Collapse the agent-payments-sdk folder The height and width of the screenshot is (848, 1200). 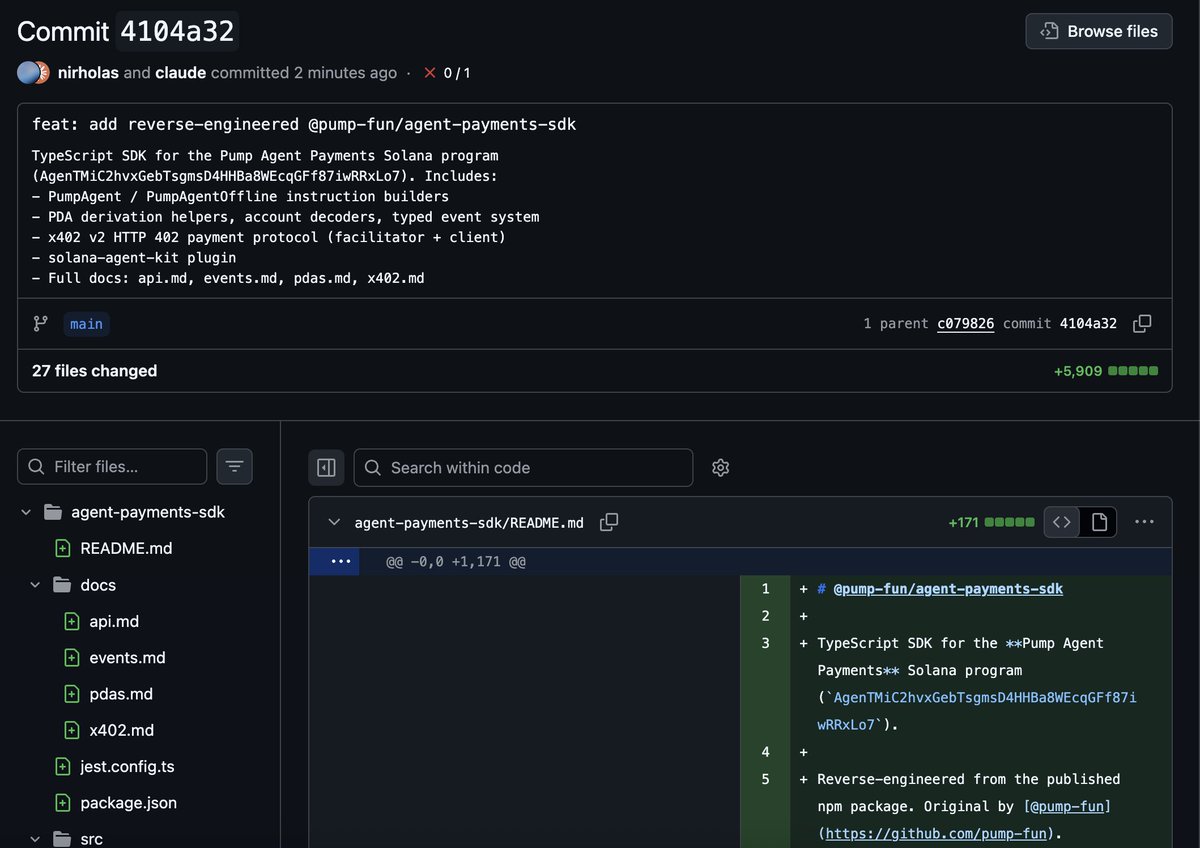pyautogui.click(x=26, y=512)
